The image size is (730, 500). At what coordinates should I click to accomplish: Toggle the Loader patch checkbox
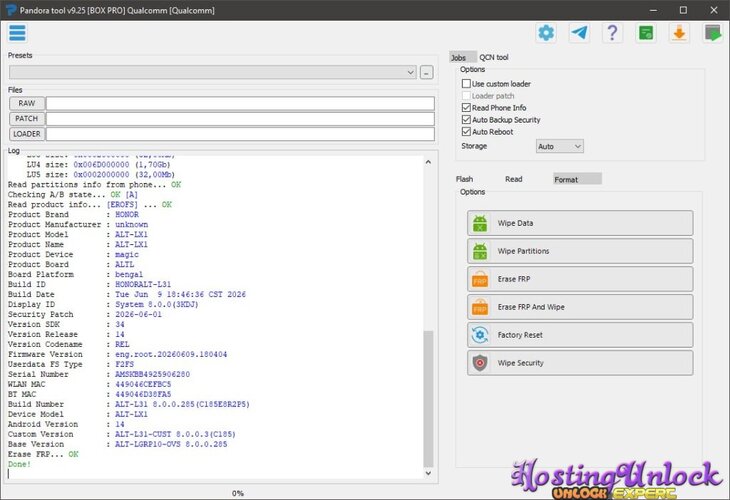point(466,95)
